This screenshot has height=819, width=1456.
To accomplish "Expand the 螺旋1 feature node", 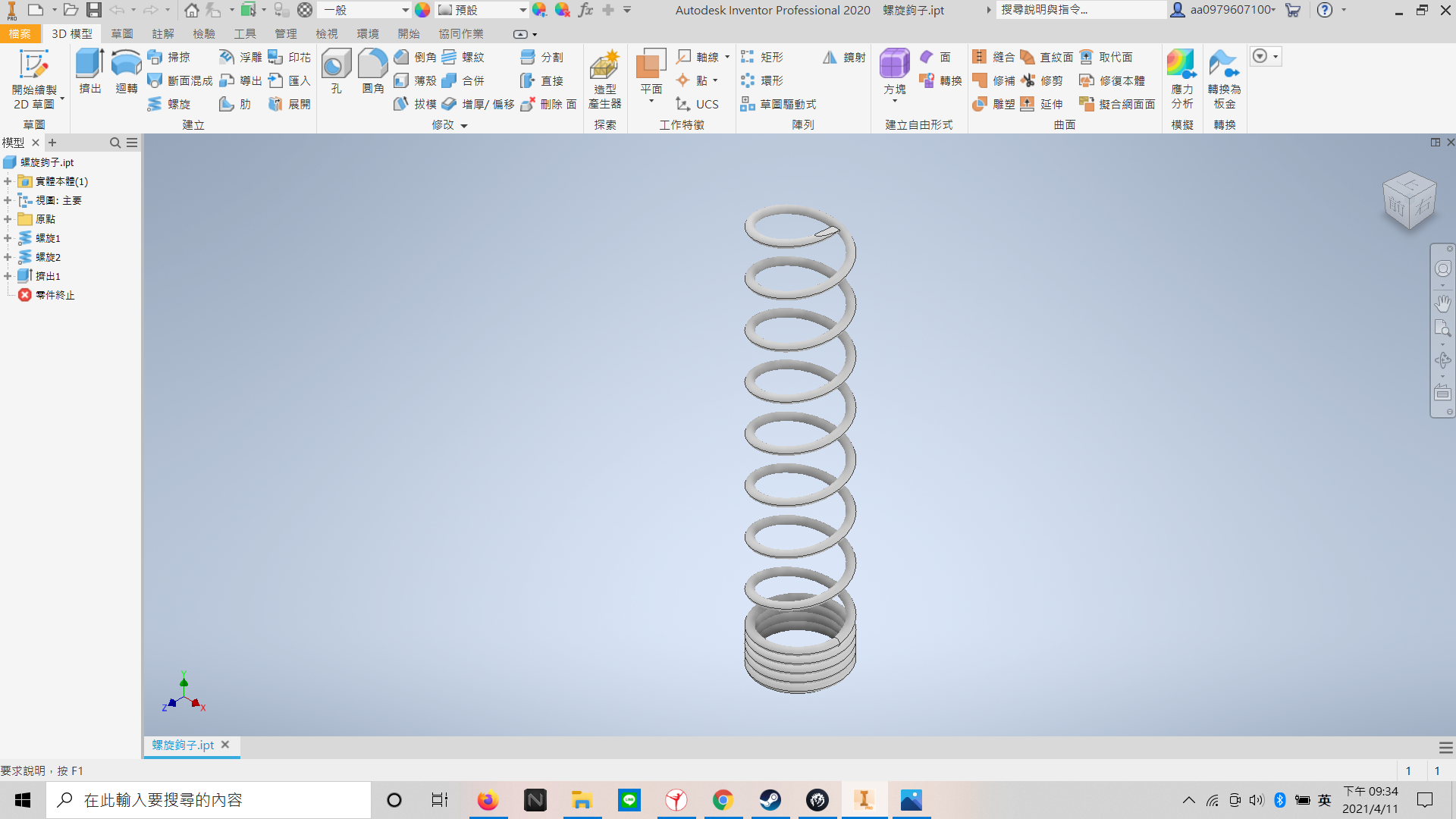I will 8,238.
